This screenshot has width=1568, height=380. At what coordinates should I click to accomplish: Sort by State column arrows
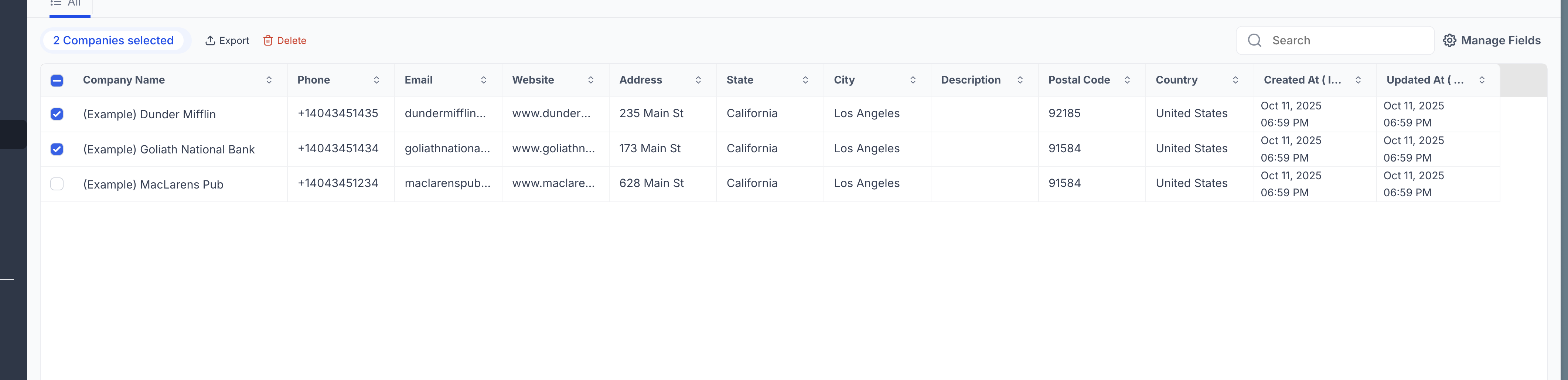pyautogui.click(x=805, y=80)
